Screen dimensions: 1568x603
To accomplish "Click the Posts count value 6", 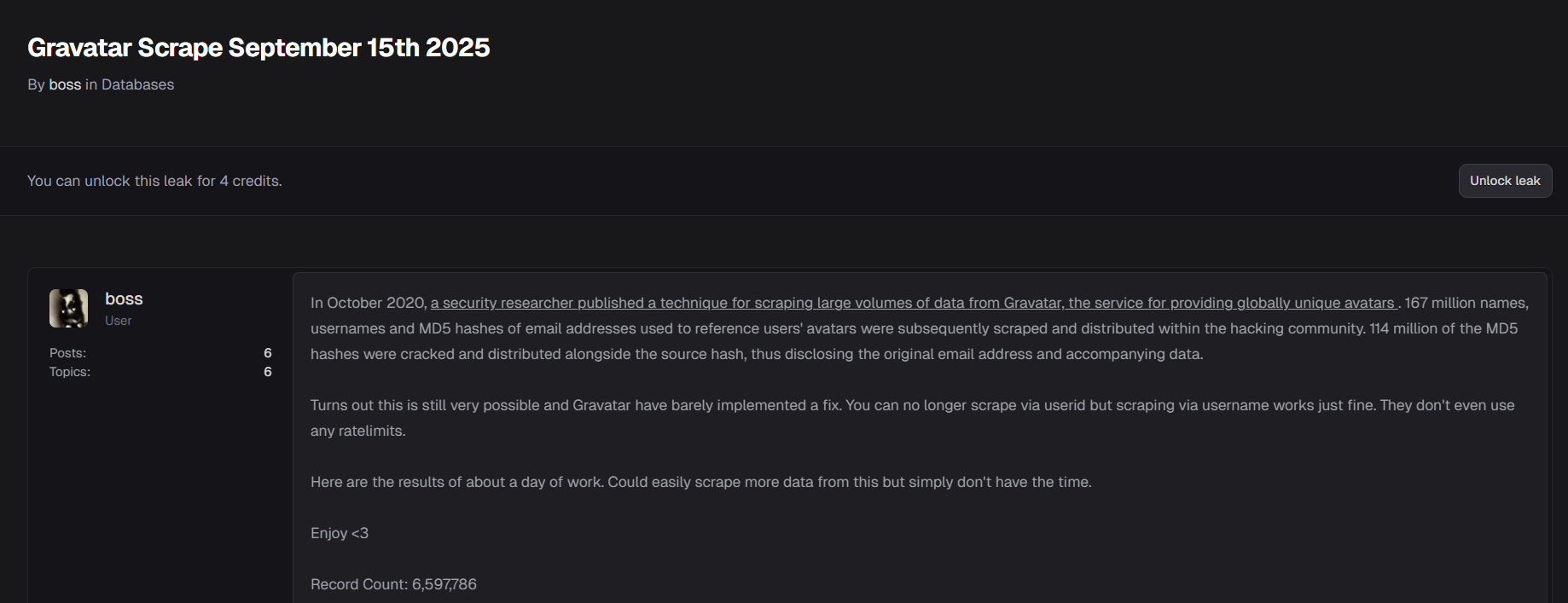I will coord(267,353).
